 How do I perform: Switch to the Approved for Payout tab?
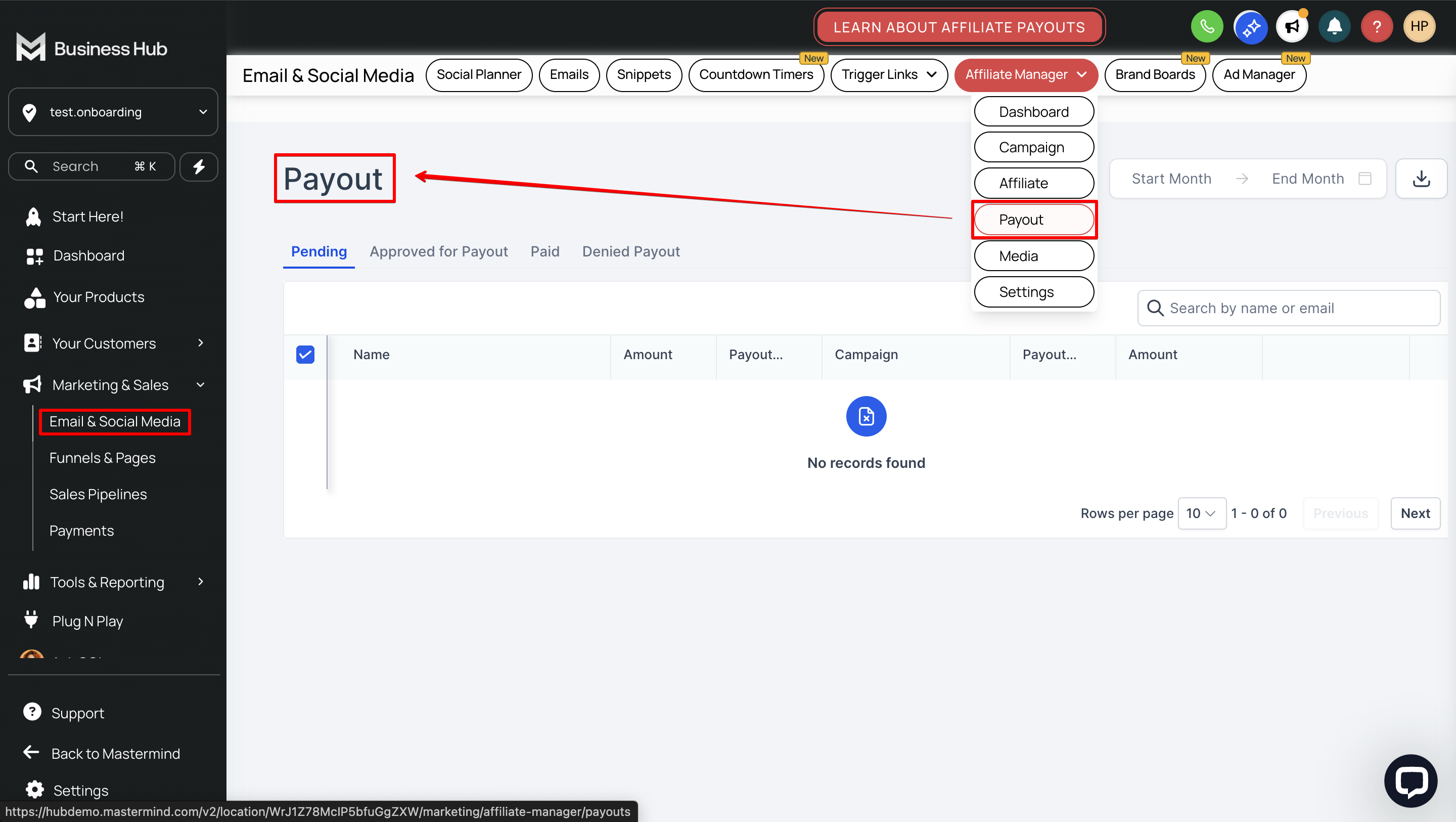click(439, 252)
